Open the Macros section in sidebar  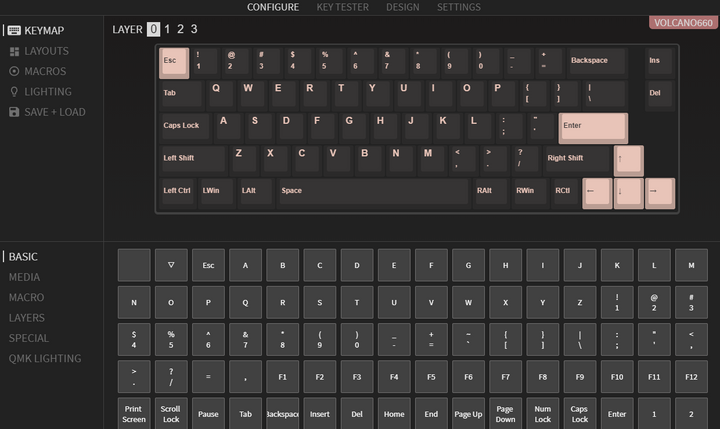[x=45, y=71]
